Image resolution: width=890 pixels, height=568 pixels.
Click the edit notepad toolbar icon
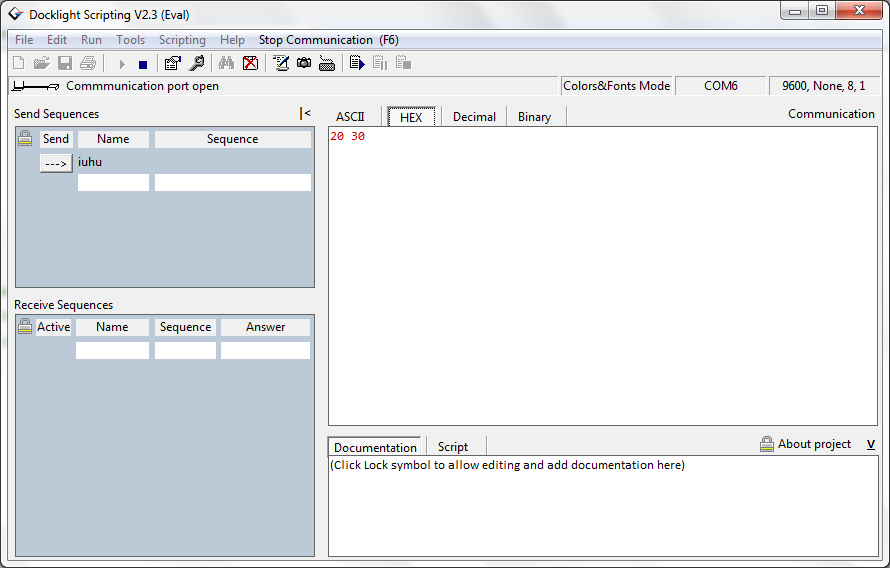tap(281, 64)
